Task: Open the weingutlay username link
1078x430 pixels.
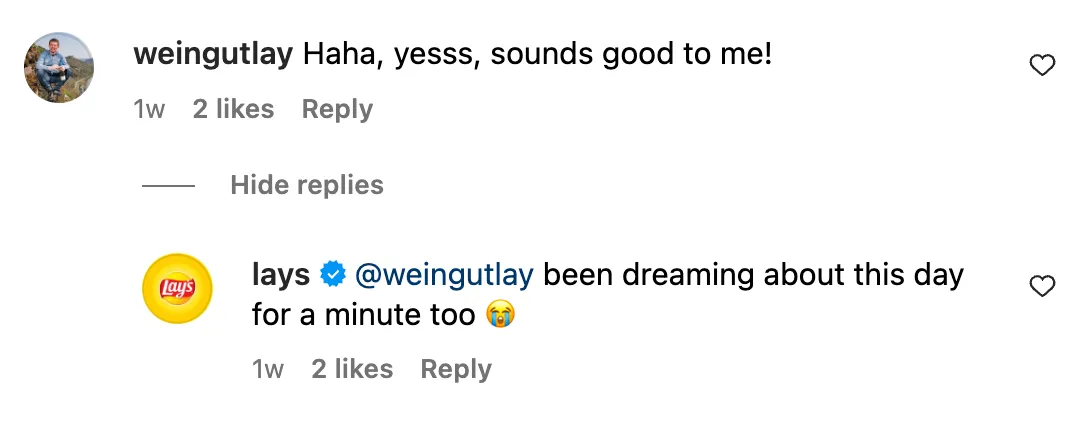Action: [x=212, y=54]
